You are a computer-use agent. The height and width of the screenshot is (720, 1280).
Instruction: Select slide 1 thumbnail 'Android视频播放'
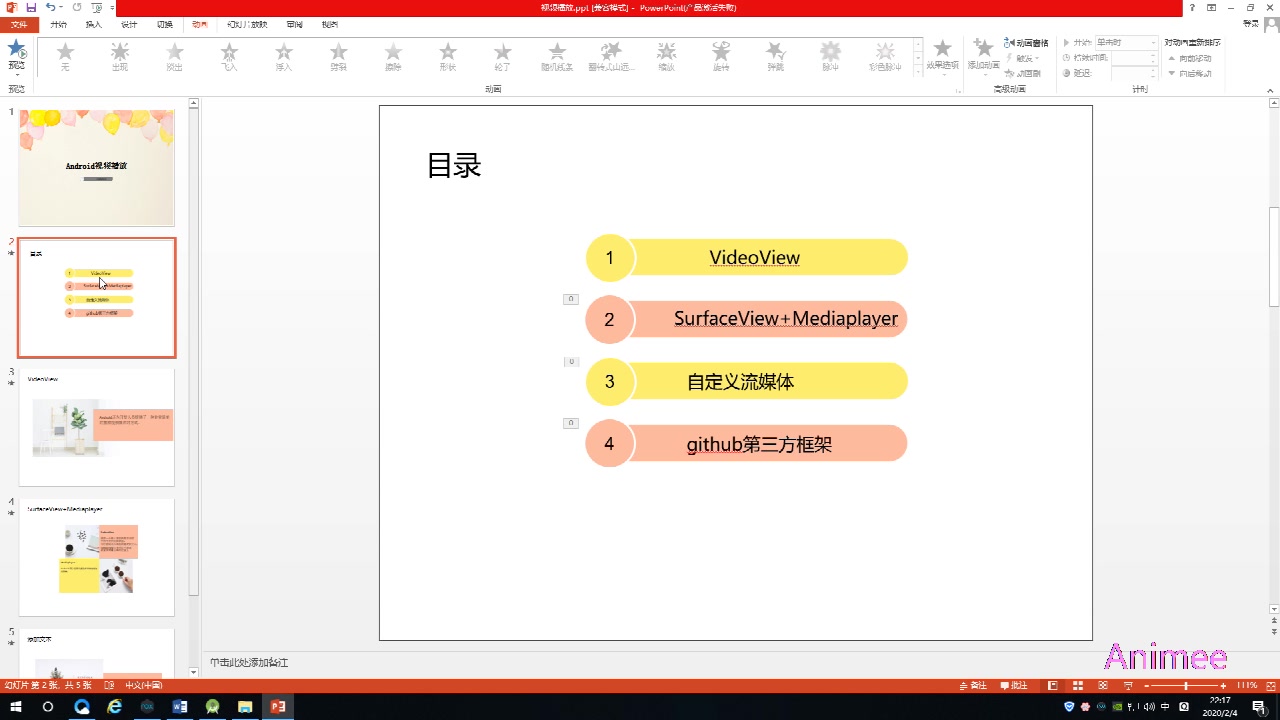[96, 167]
